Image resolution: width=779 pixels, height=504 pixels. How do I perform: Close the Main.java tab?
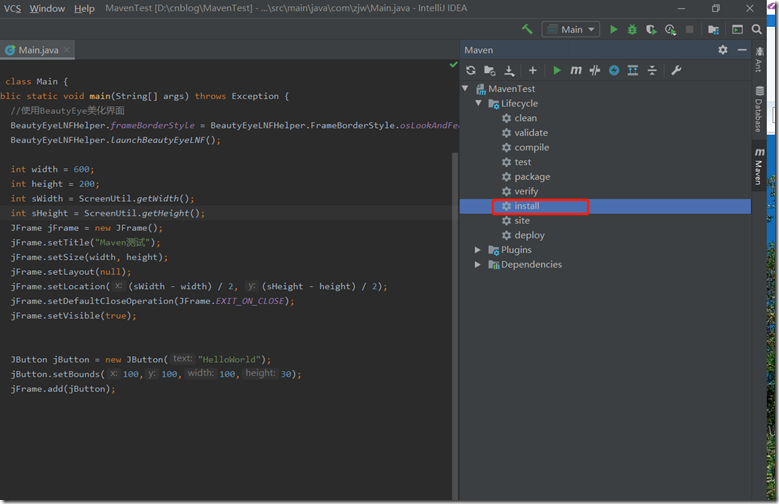point(67,50)
